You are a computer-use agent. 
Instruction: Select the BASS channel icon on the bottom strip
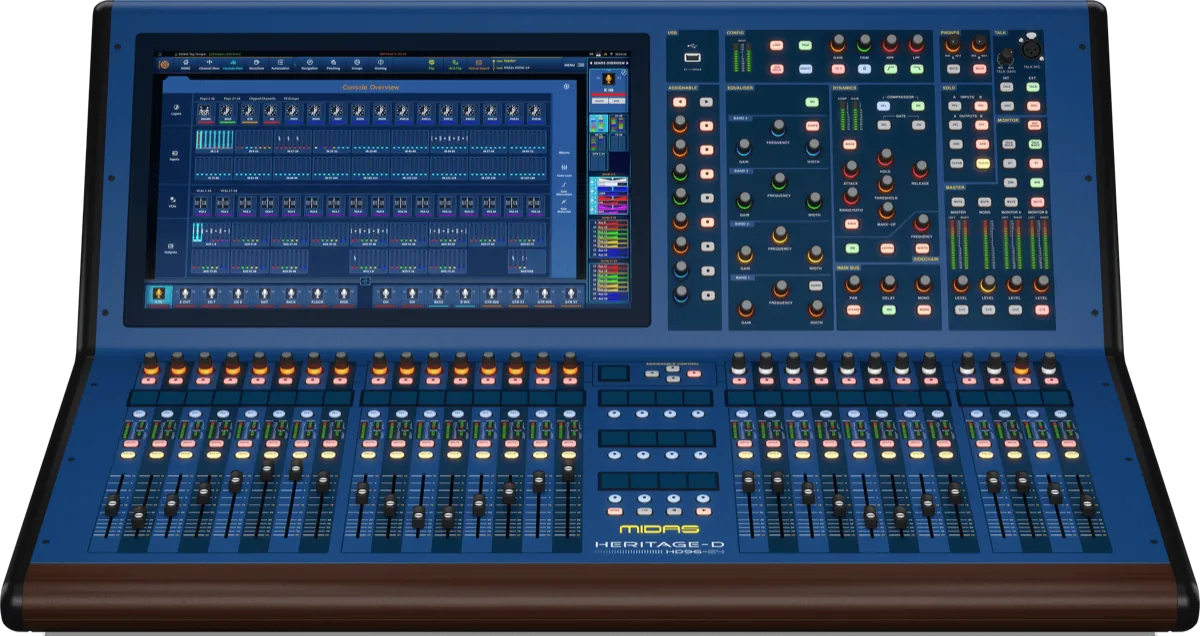[438, 294]
